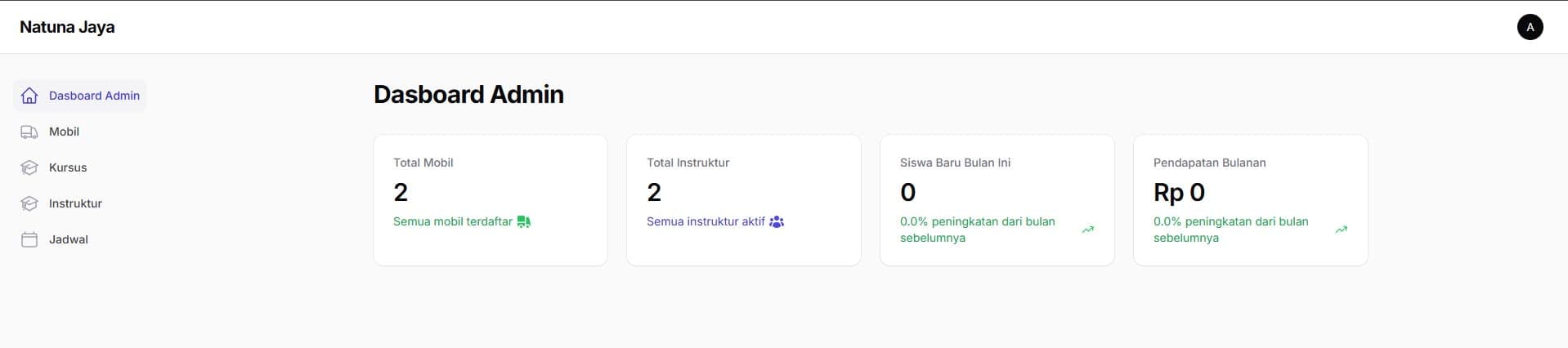Image resolution: width=1568 pixels, height=348 pixels.
Task: Click the truck icon beside Mobil
Action: (x=29, y=132)
